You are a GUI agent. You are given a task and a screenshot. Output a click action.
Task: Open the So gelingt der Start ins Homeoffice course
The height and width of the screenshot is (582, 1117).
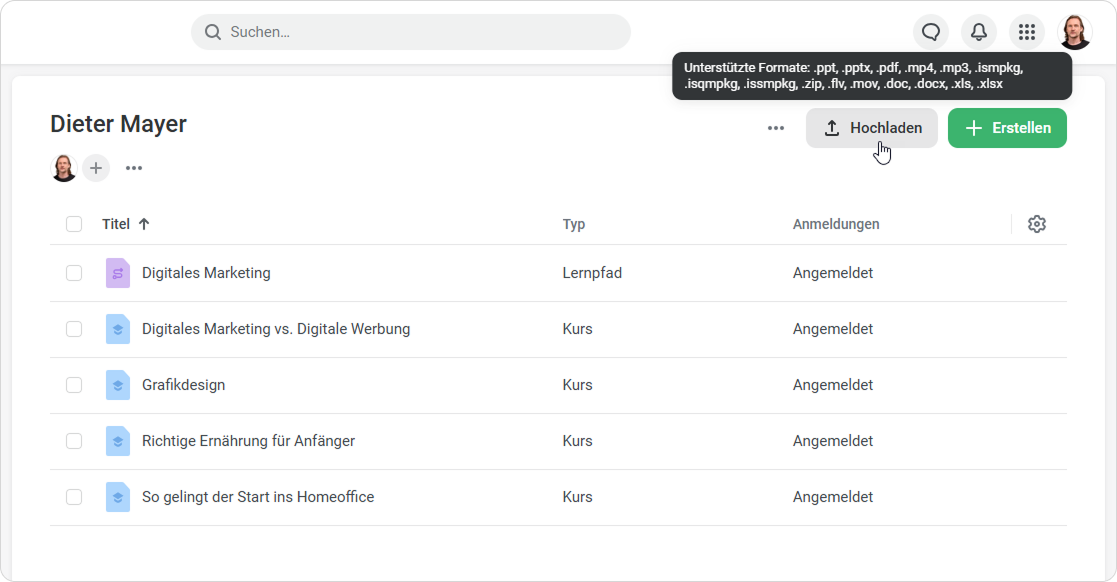tap(258, 497)
